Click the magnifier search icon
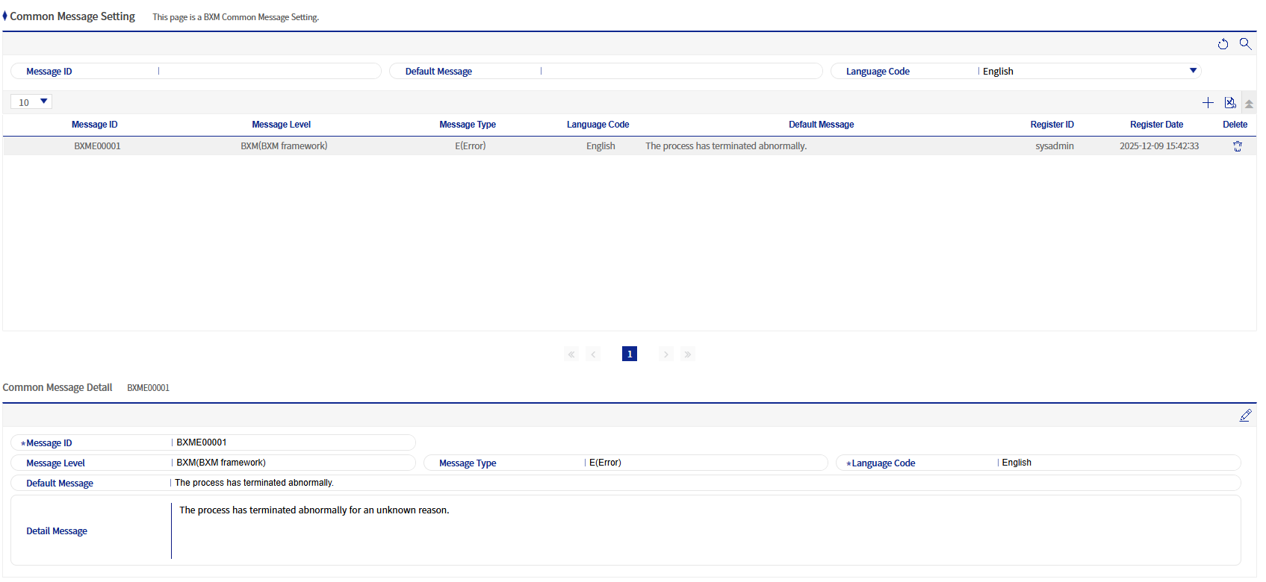This screenshot has height=582, width=1266. tap(1245, 44)
